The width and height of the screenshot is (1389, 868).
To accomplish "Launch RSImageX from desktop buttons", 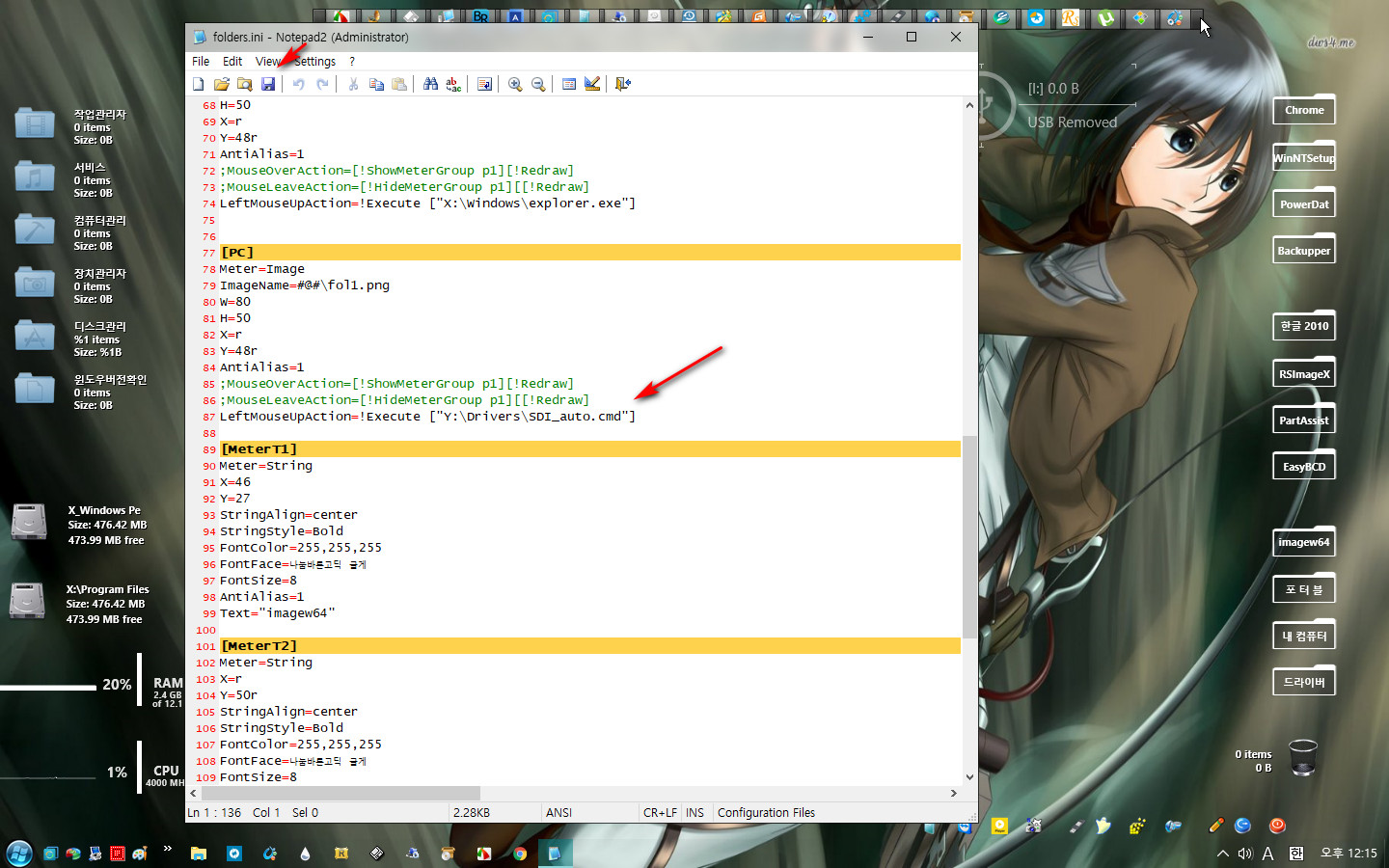I will [1304, 374].
